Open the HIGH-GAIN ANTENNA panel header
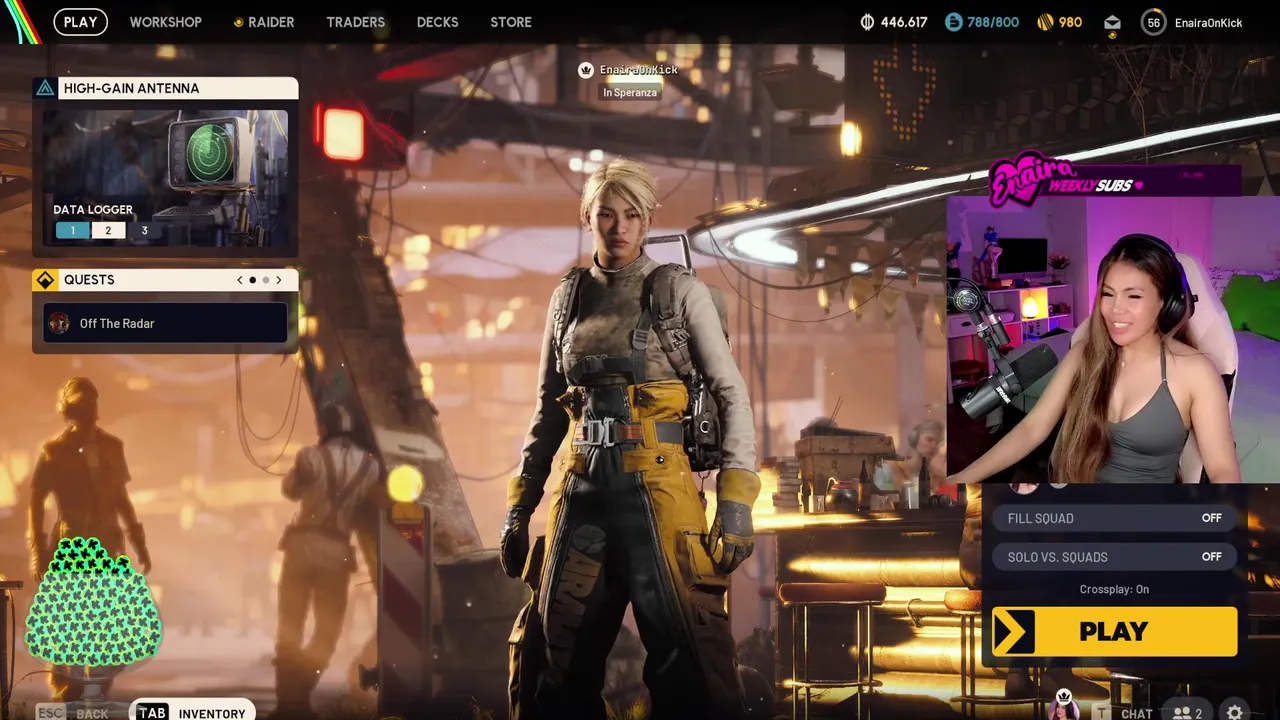The image size is (1280, 720). tap(166, 88)
